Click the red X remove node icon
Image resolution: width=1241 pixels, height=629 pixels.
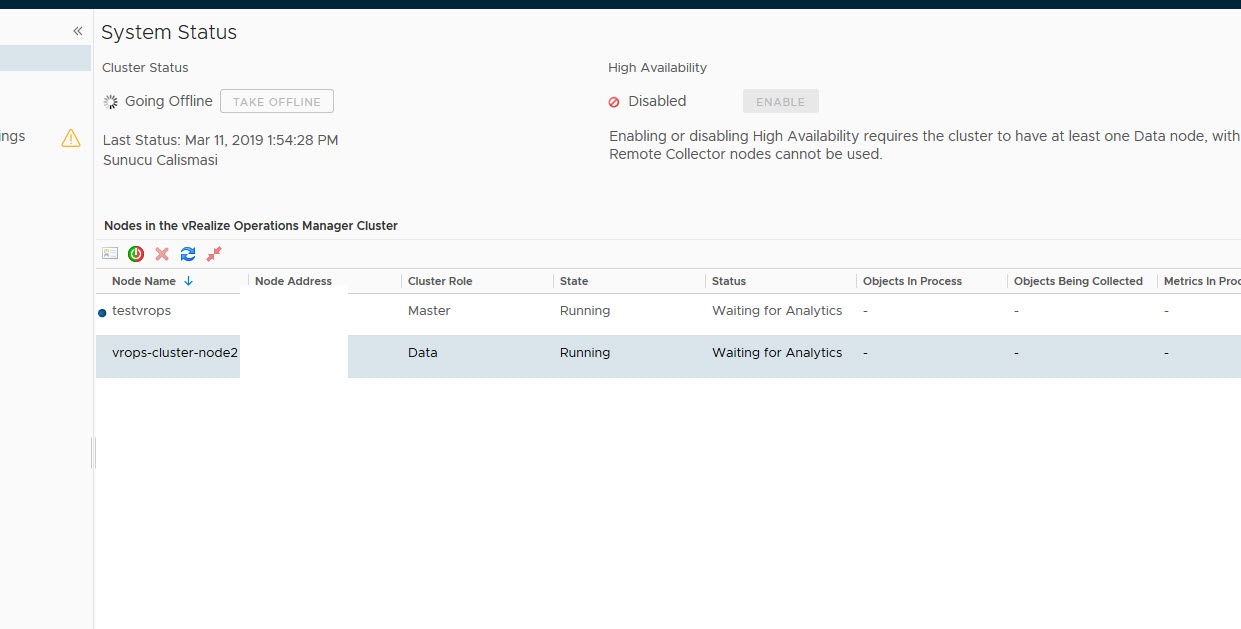click(x=162, y=254)
